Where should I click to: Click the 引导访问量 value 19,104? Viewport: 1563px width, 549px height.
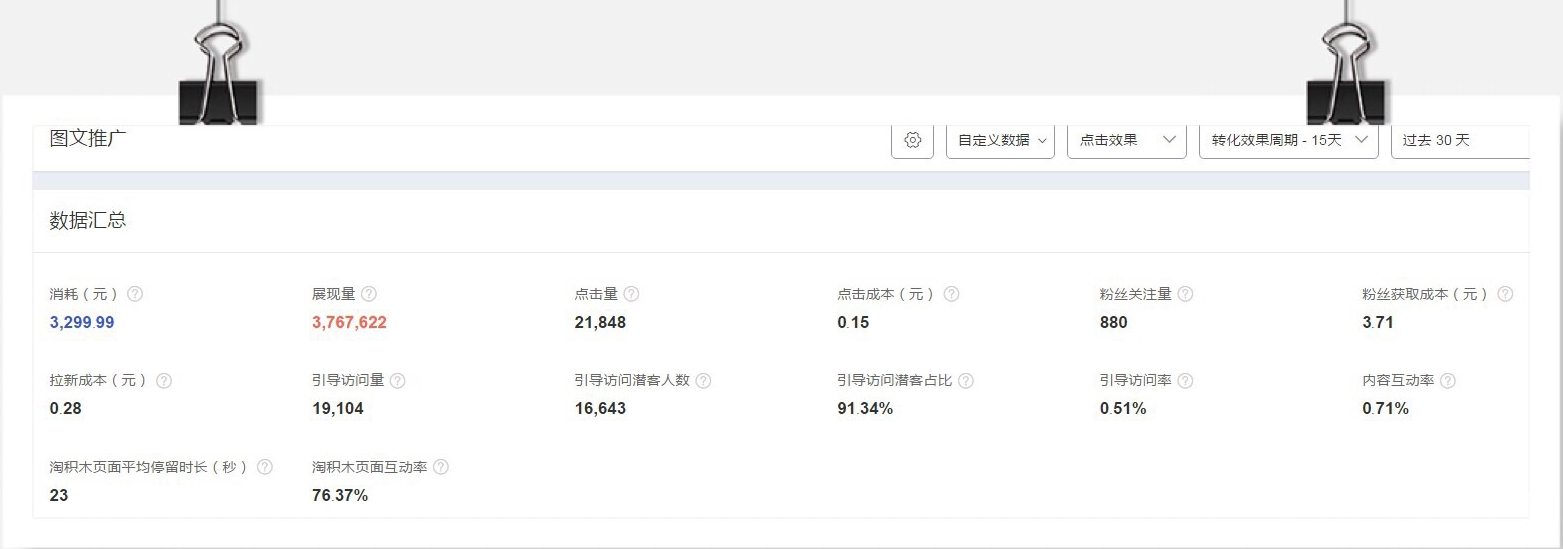338,409
